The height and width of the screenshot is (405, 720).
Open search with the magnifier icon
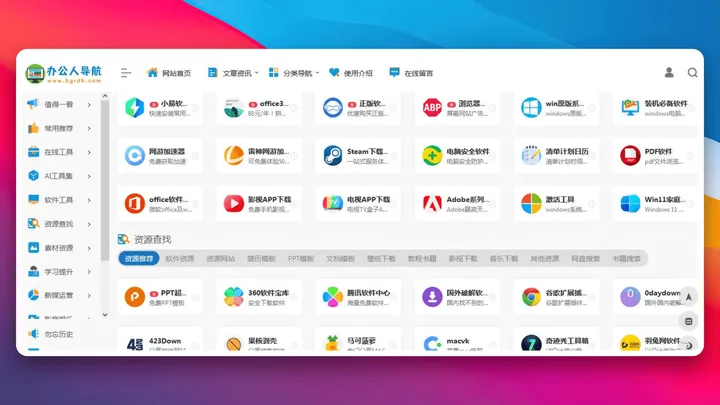pyautogui.click(x=692, y=73)
